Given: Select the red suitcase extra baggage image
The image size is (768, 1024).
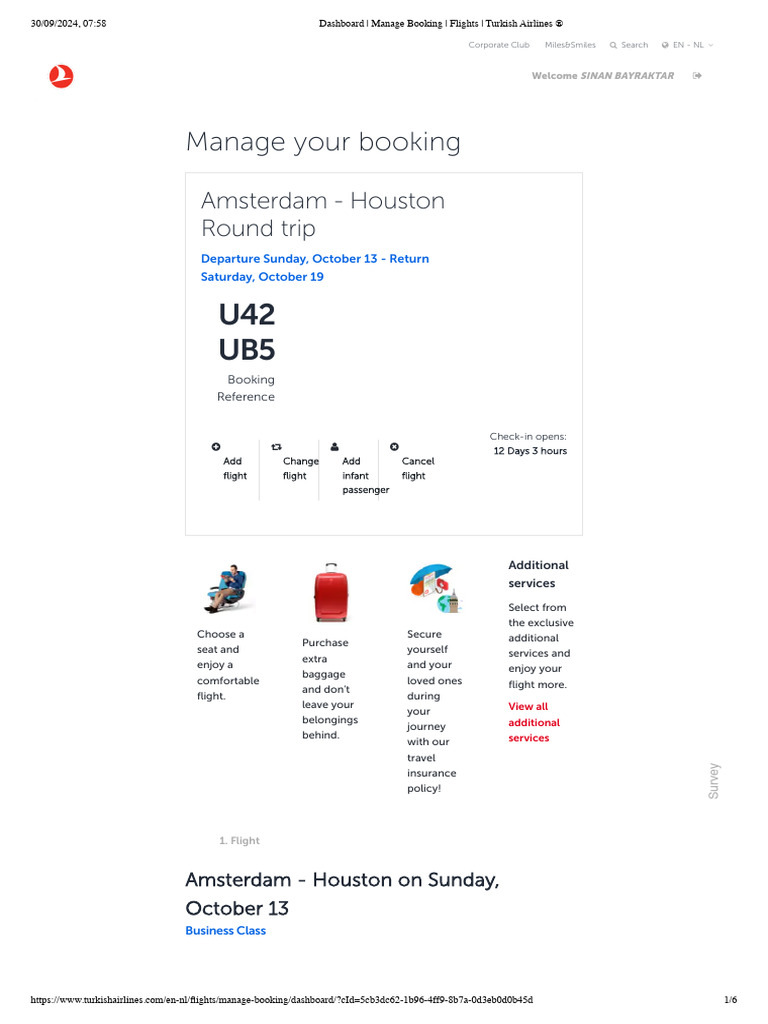Looking at the screenshot, I should [x=329, y=593].
